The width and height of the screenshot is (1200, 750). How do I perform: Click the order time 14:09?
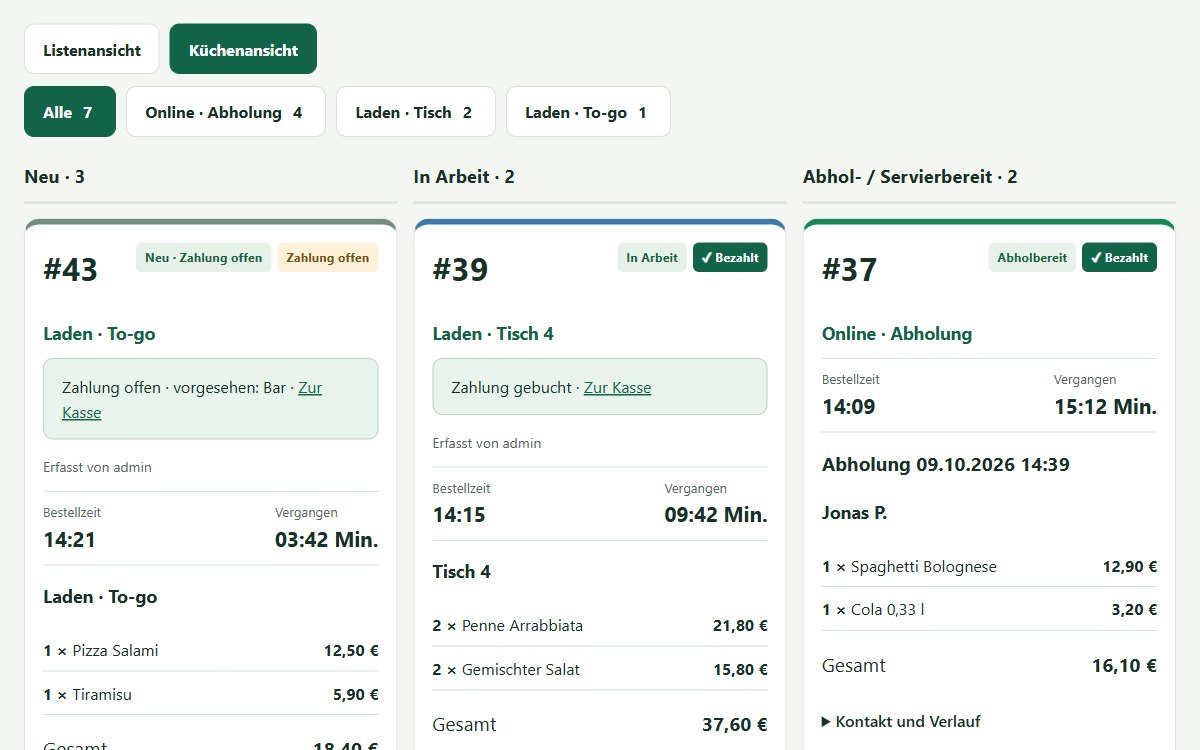(x=849, y=406)
